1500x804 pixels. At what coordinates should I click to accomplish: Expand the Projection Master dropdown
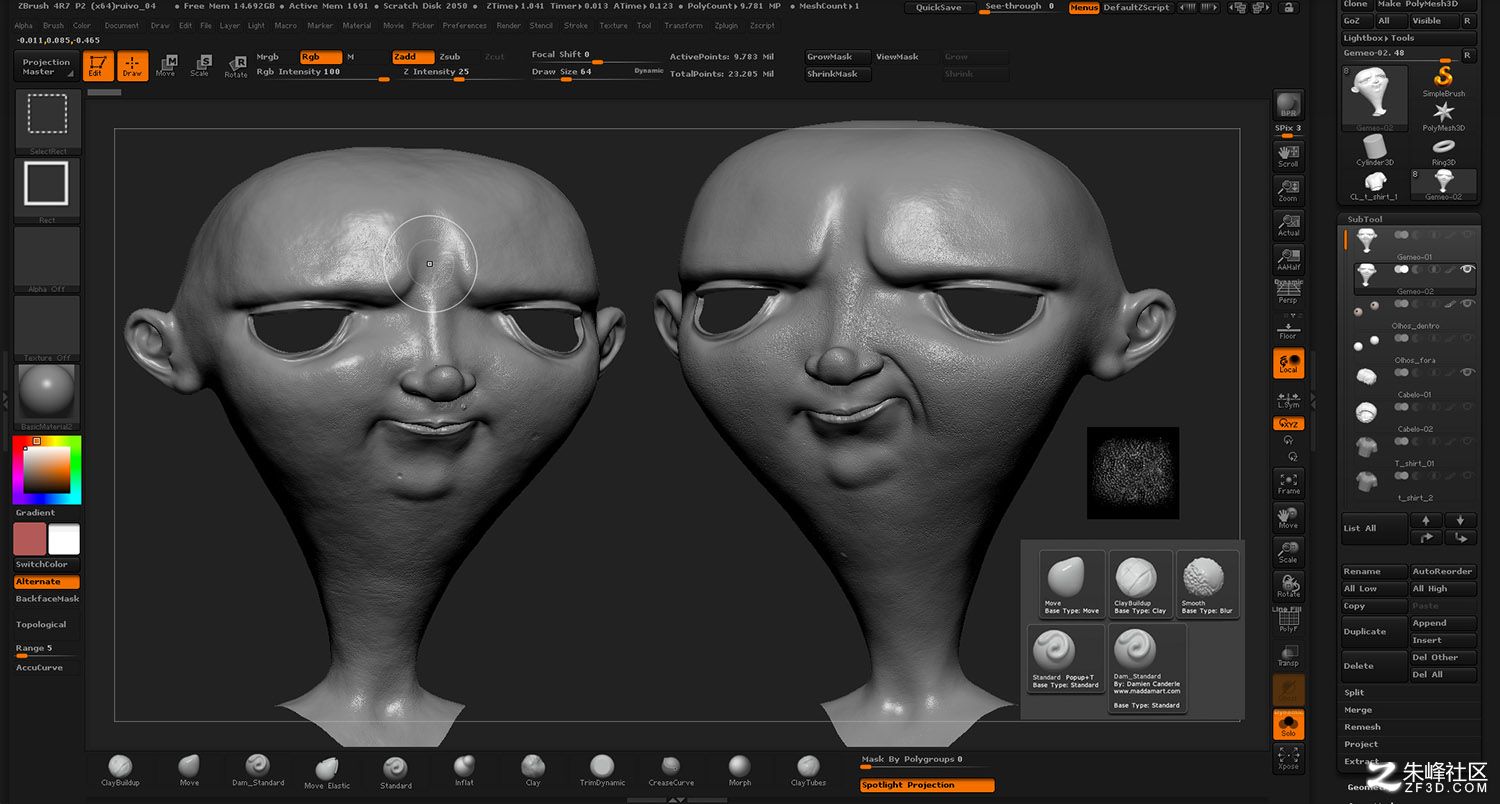point(47,66)
